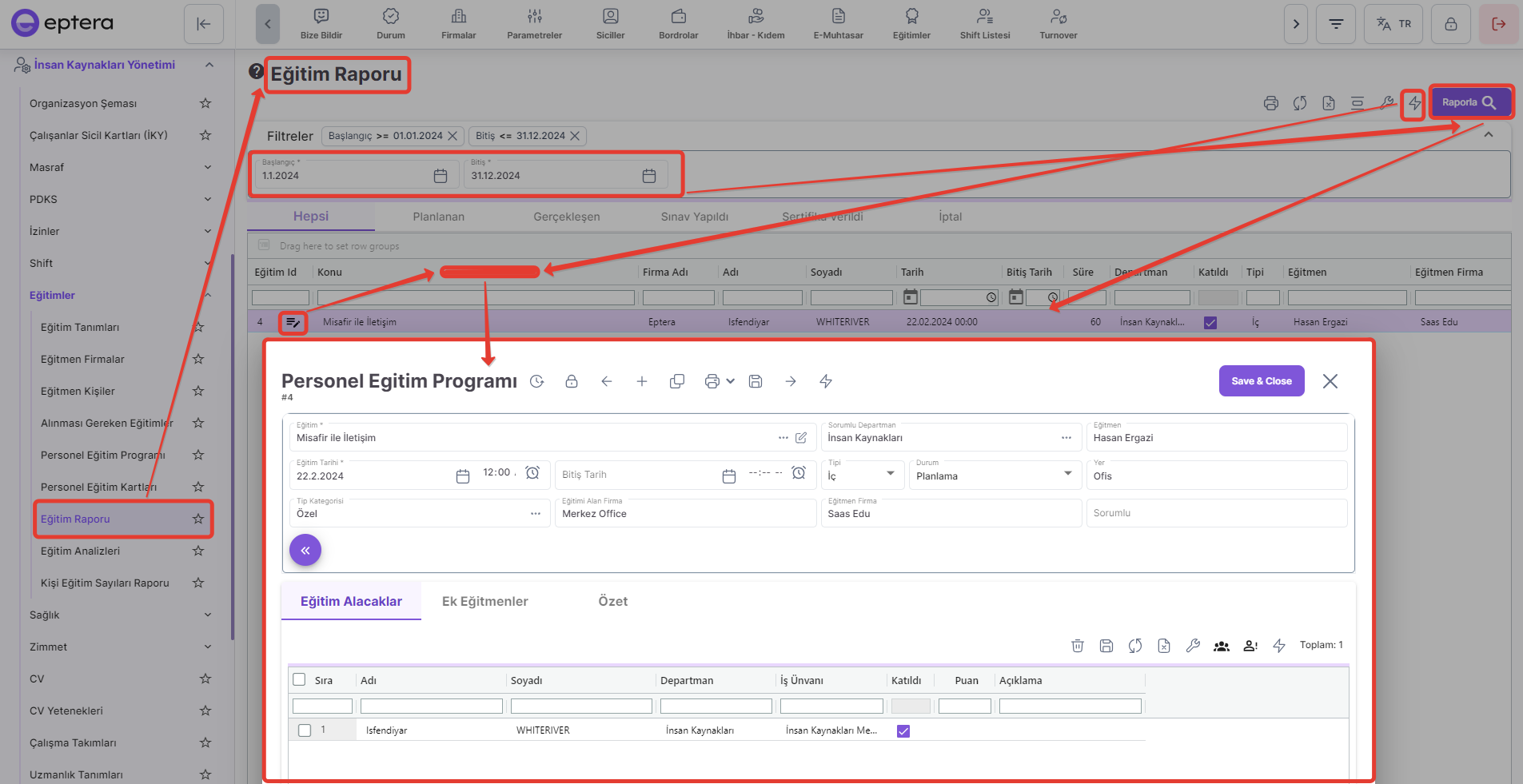
Task: Click the print icon above Raporla
Action: [1270, 103]
